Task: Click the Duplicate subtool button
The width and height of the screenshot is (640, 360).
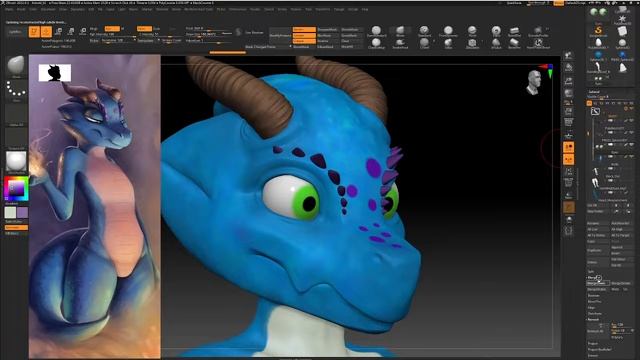Action: tap(598, 250)
